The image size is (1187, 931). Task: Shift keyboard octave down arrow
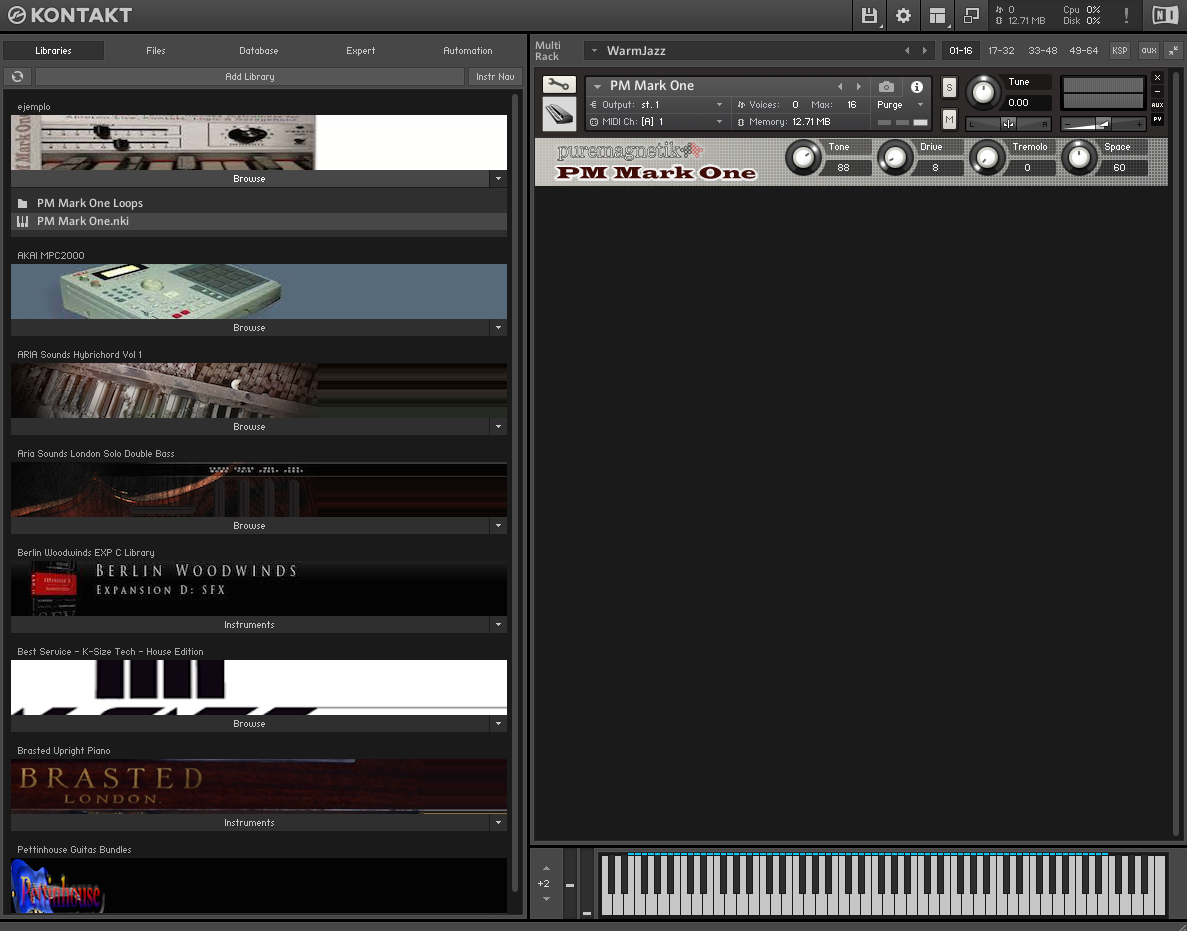[547, 898]
